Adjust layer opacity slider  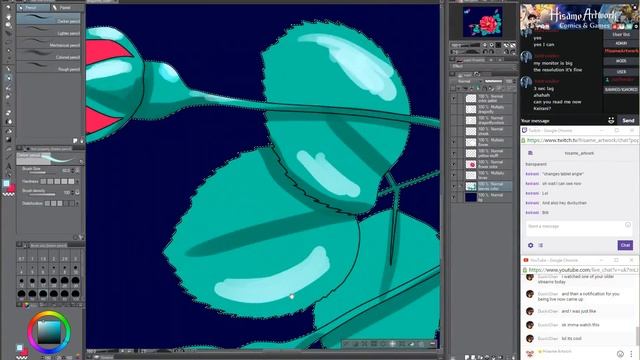coord(493,81)
